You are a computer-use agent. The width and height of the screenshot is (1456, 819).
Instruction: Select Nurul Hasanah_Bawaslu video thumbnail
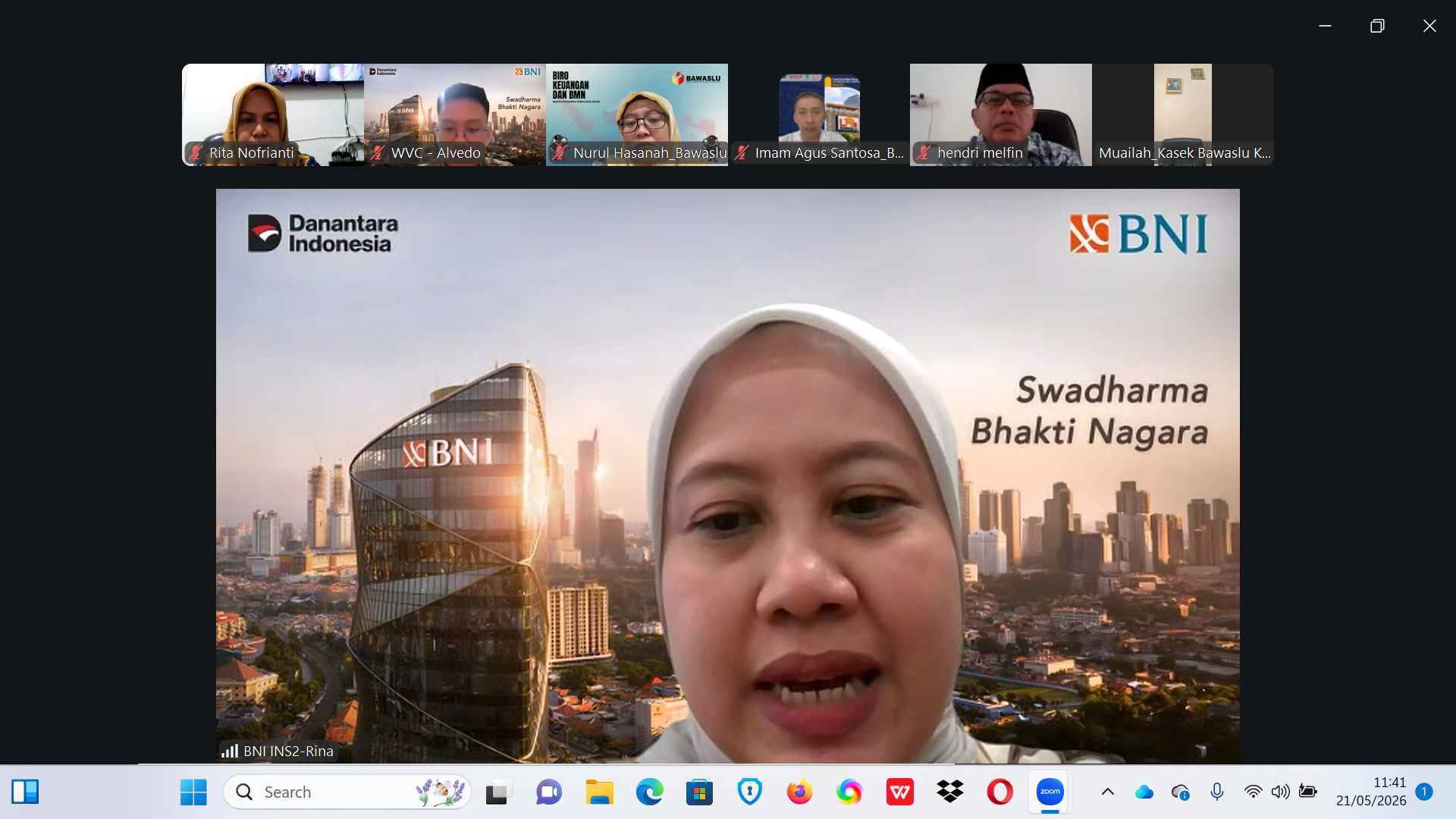click(637, 115)
